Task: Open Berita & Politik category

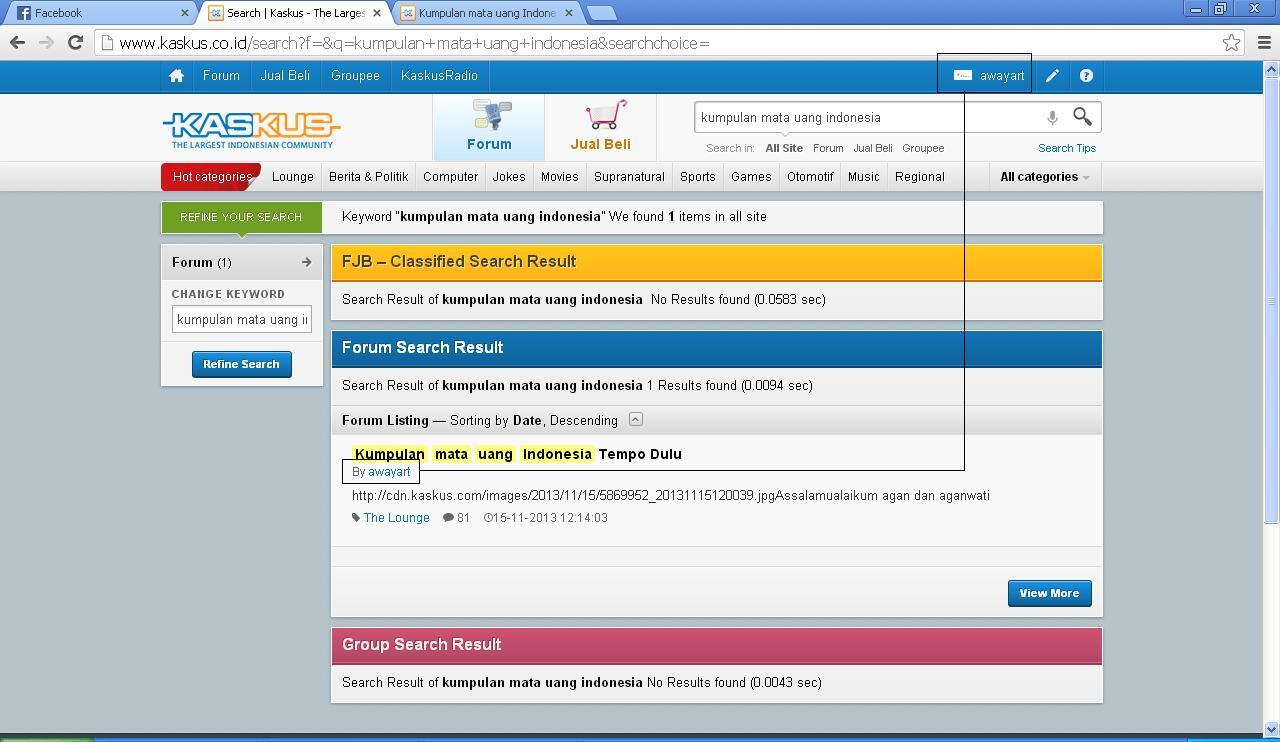Action: coord(368,177)
